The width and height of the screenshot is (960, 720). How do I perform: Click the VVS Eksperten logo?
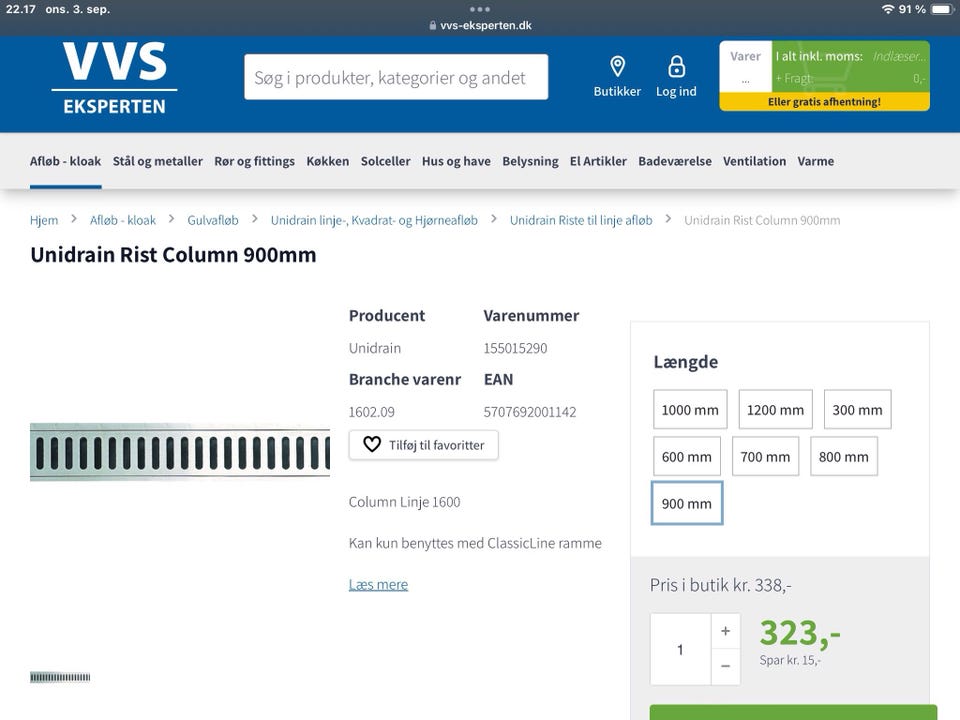coord(114,78)
